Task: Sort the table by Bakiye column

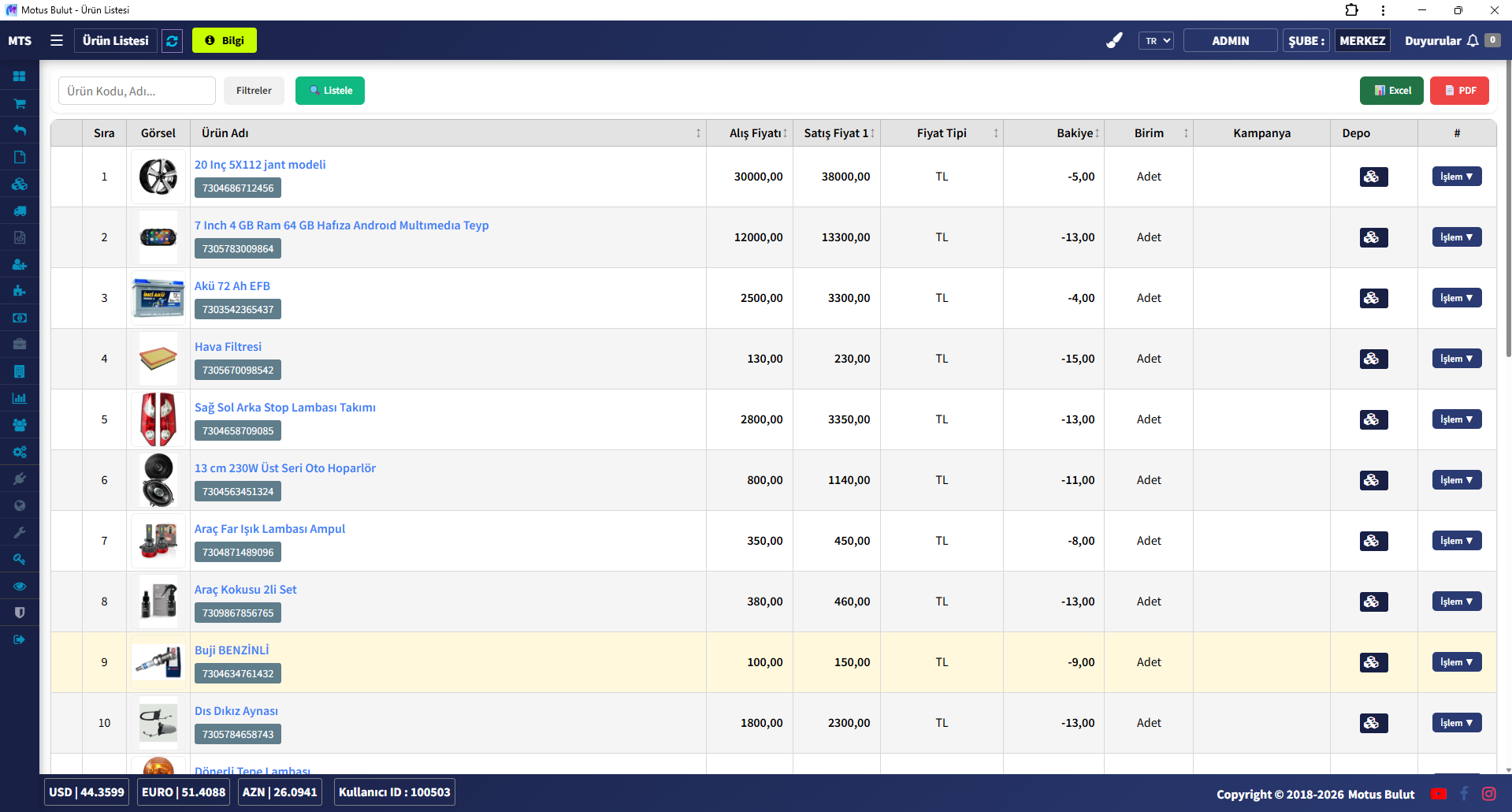Action: (1075, 133)
